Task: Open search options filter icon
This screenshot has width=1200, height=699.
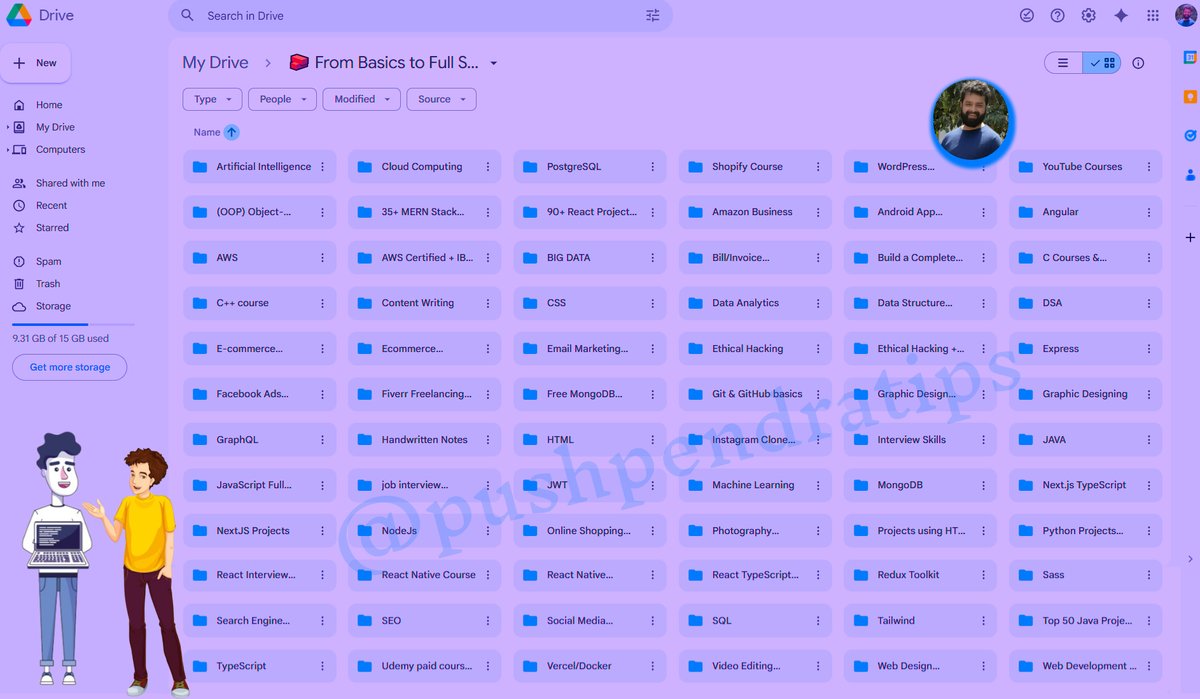Action: [x=653, y=15]
